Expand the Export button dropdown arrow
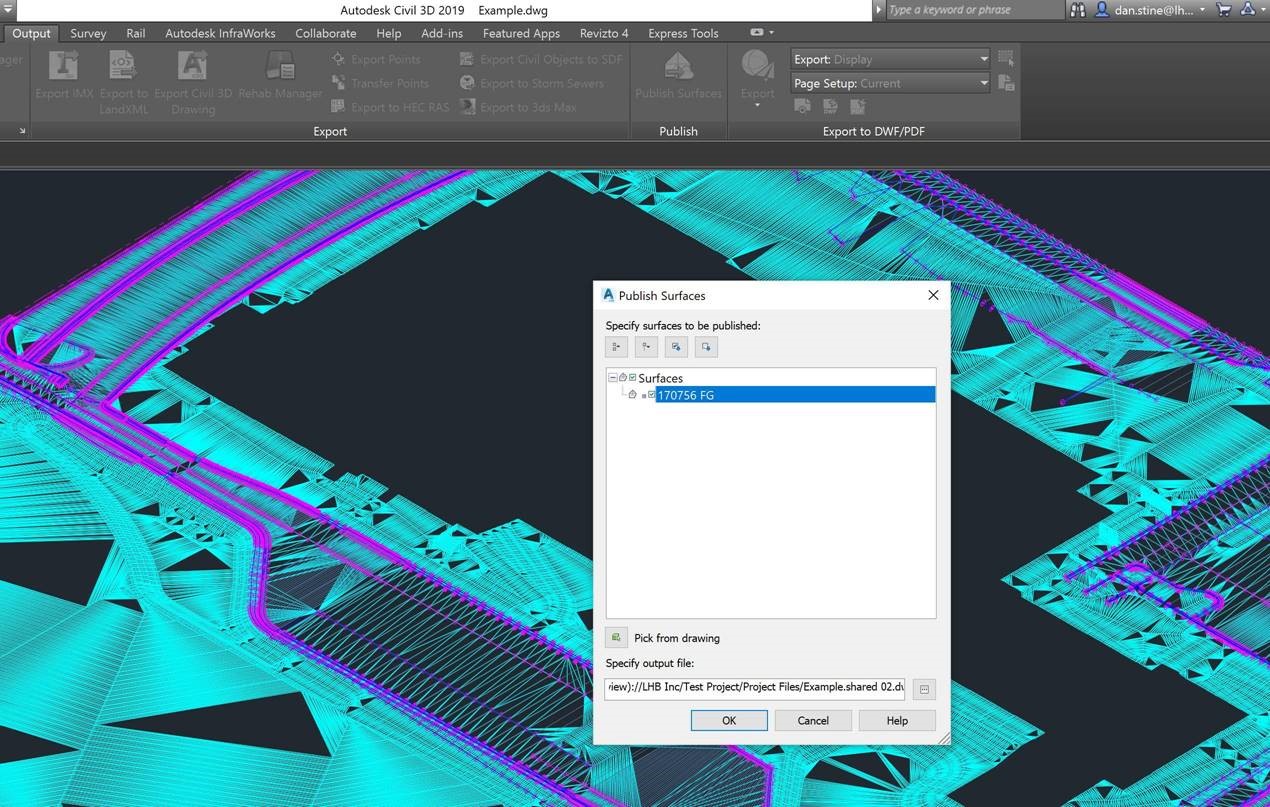Viewport: 1270px width, 807px height. (757, 105)
